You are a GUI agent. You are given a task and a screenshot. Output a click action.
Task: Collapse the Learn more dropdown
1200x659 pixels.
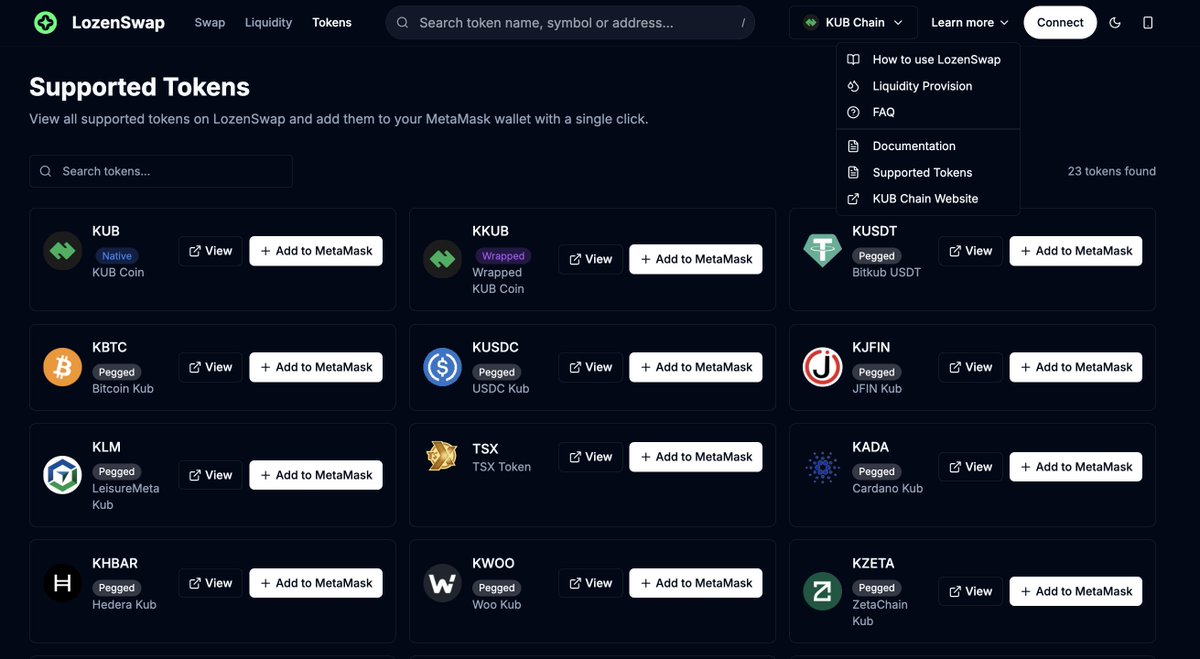(x=969, y=22)
